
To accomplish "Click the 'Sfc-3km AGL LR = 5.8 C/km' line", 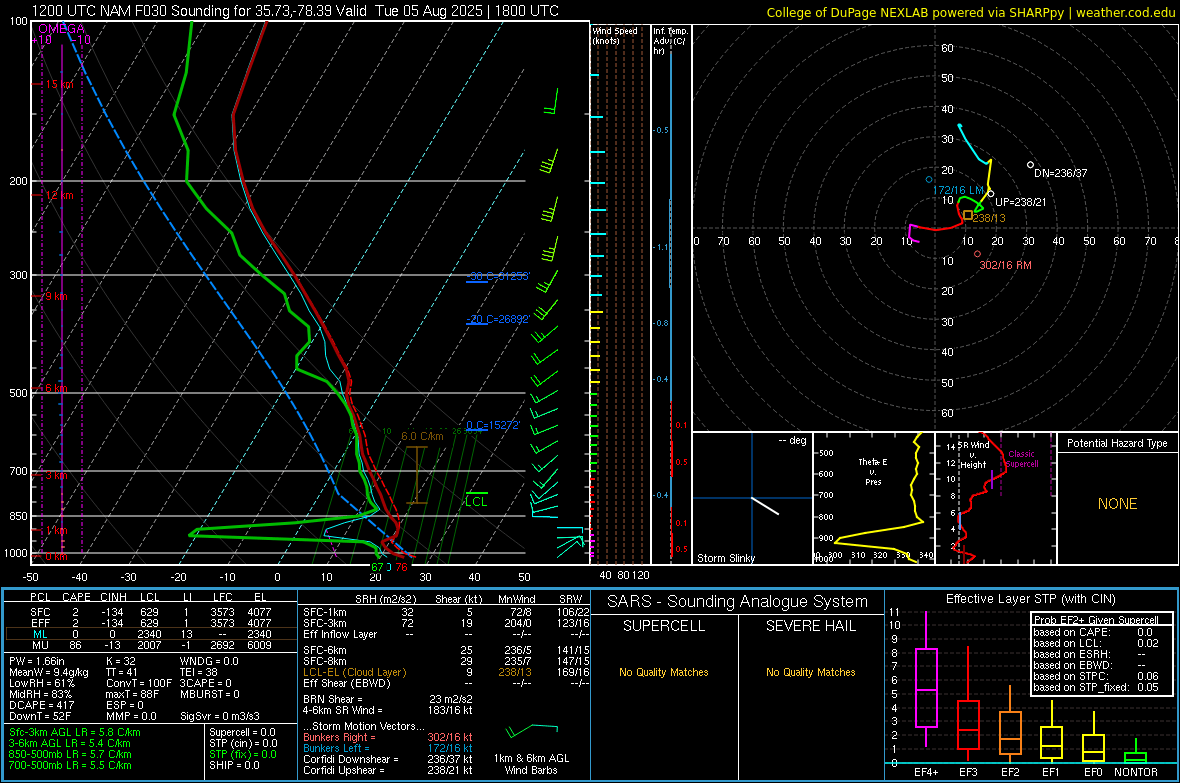I will [75, 733].
